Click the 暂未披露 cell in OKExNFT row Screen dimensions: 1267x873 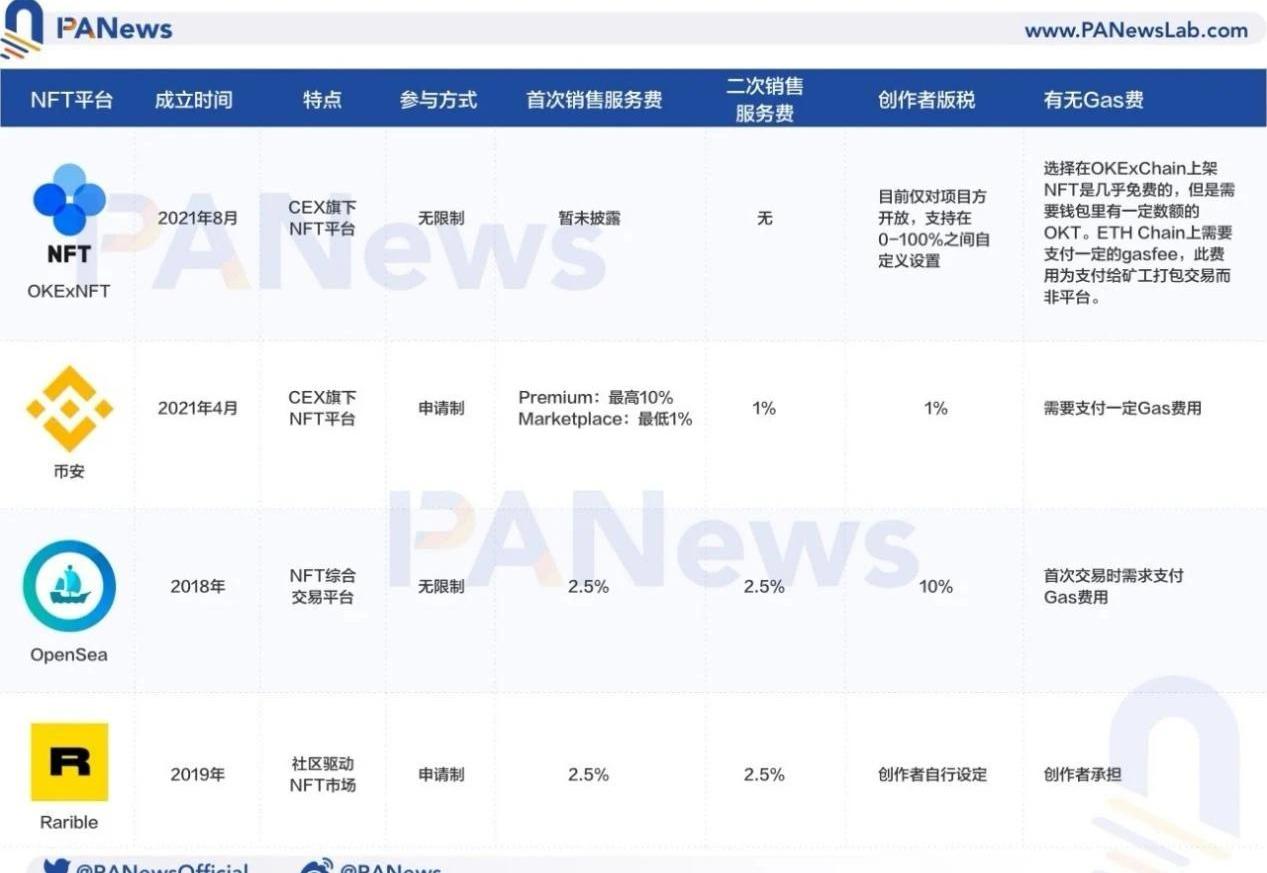click(589, 217)
